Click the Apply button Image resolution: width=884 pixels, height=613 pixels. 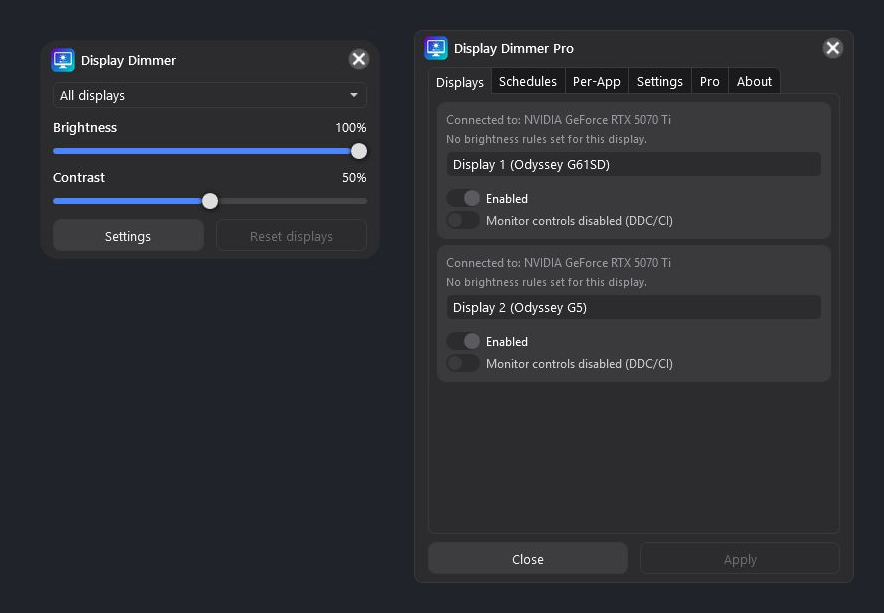click(x=740, y=559)
